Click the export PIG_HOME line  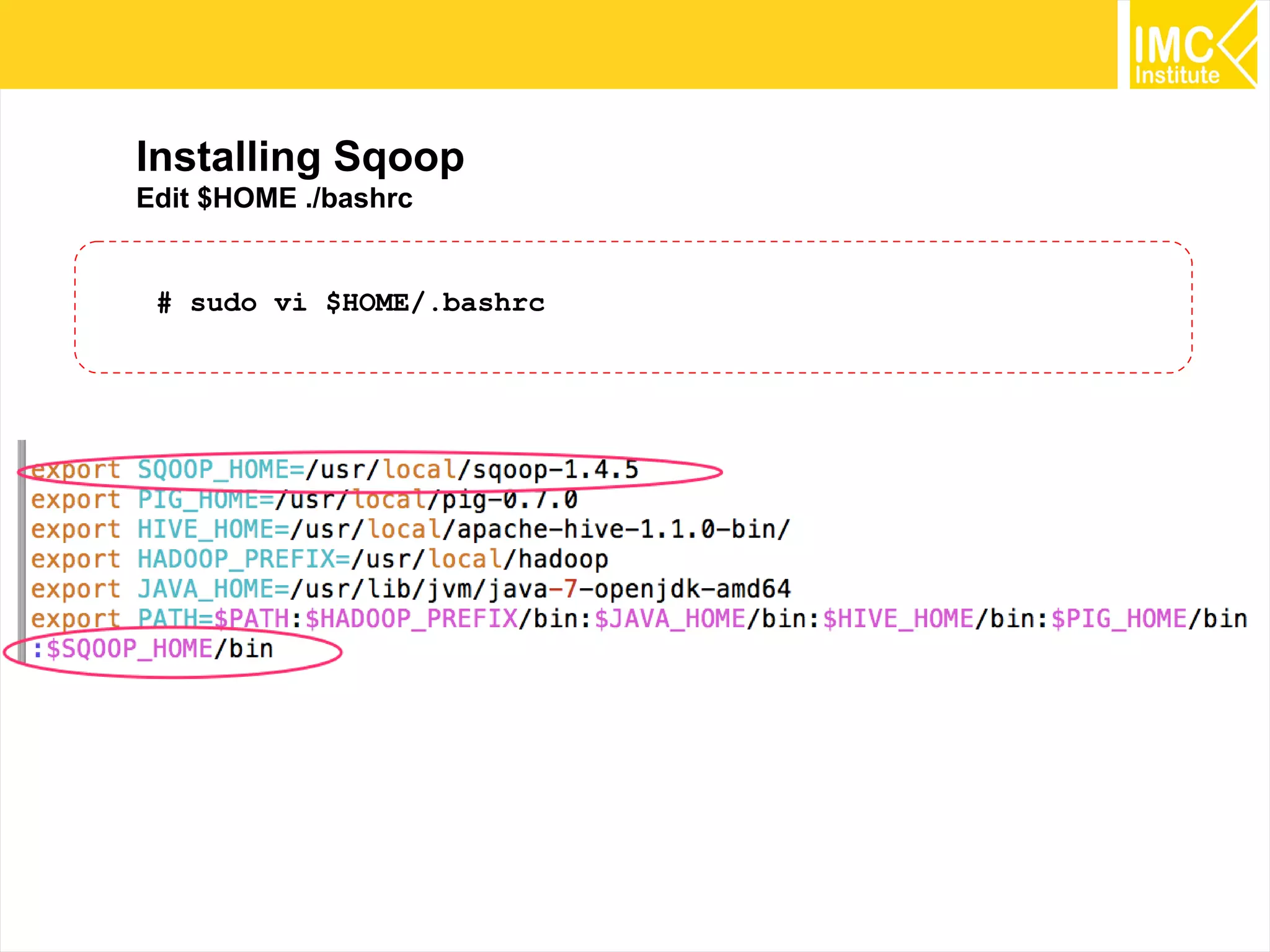(304, 500)
